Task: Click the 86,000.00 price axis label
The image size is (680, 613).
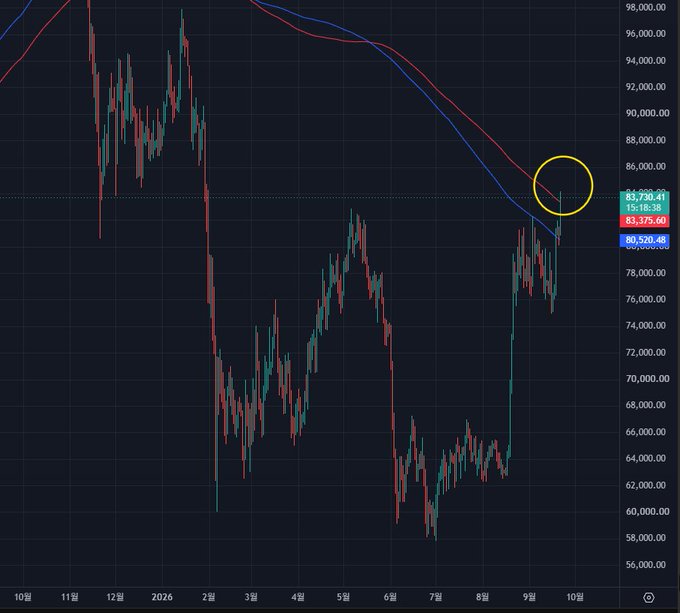Action: pyautogui.click(x=645, y=166)
